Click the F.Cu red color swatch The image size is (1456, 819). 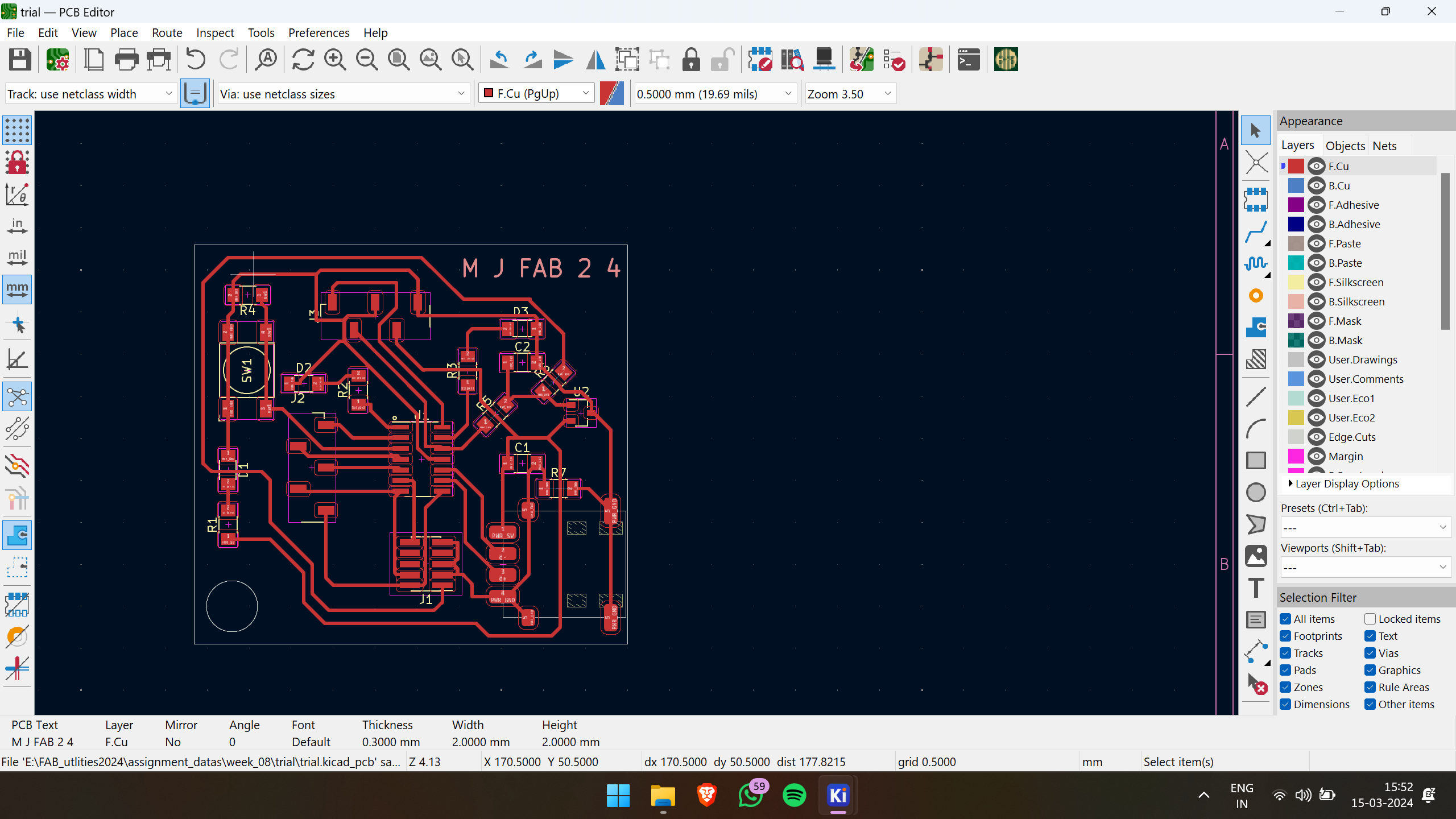(1296, 166)
